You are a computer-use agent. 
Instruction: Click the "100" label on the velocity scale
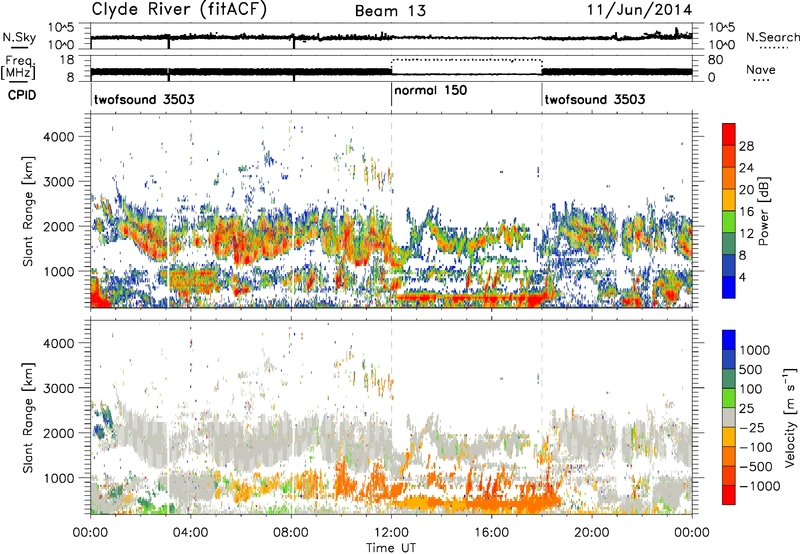pos(751,389)
